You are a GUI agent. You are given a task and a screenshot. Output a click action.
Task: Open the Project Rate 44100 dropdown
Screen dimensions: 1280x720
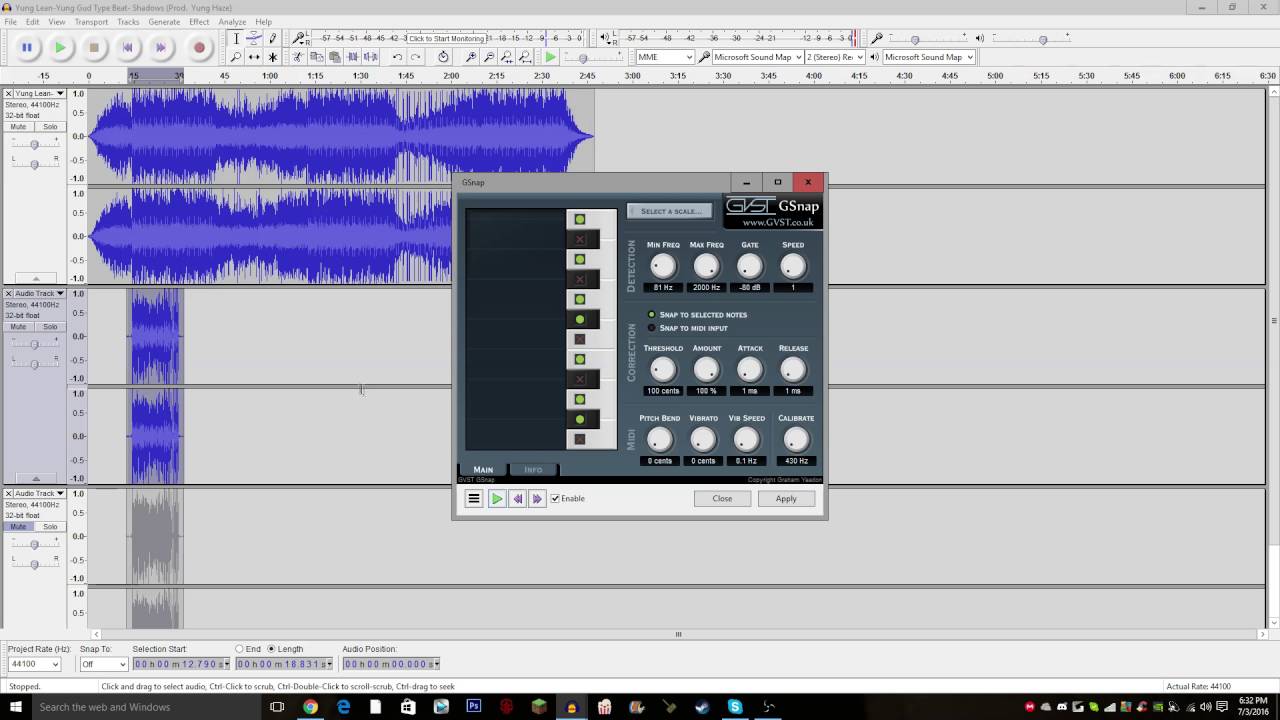[x=34, y=664]
